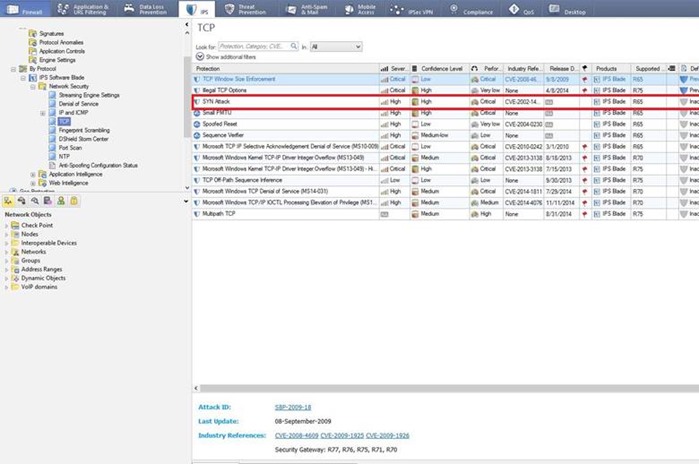699x464 pixels.
Task: Open the IPSec VPN tab
Action: click(412, 9)
